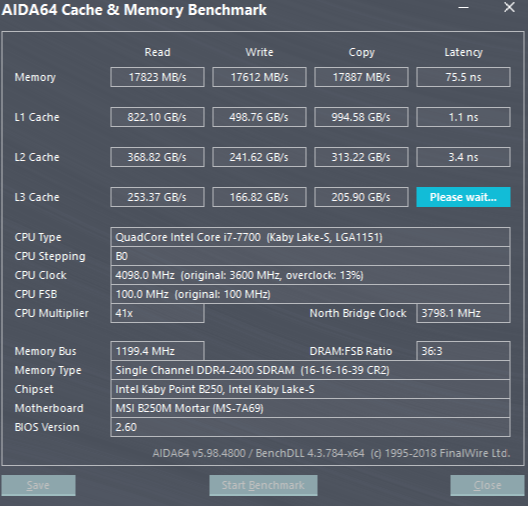Screen dimensions: 528x506
Task: Click the Close button at bottom
Action: pos(487,485)
